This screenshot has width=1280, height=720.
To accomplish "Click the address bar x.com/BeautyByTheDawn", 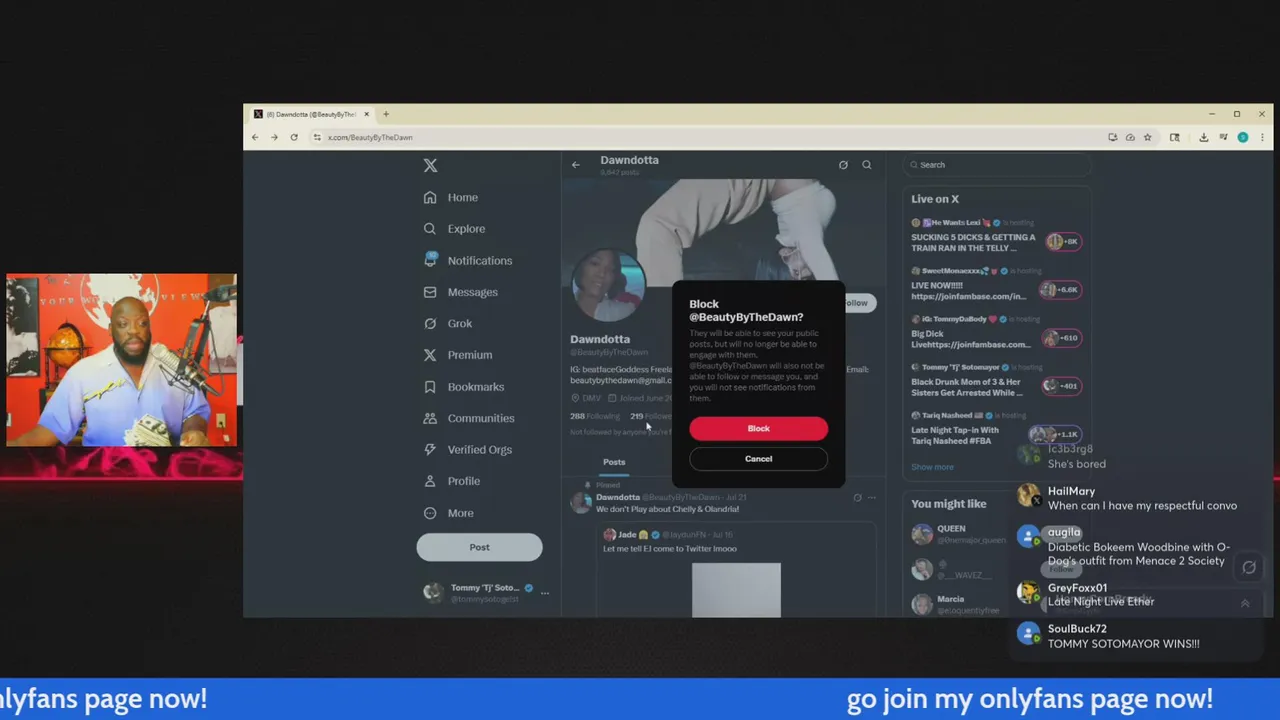I will 370,137.
